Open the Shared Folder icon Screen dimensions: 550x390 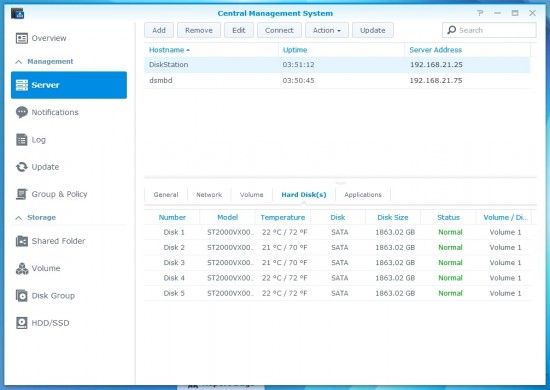coord(22,241)
